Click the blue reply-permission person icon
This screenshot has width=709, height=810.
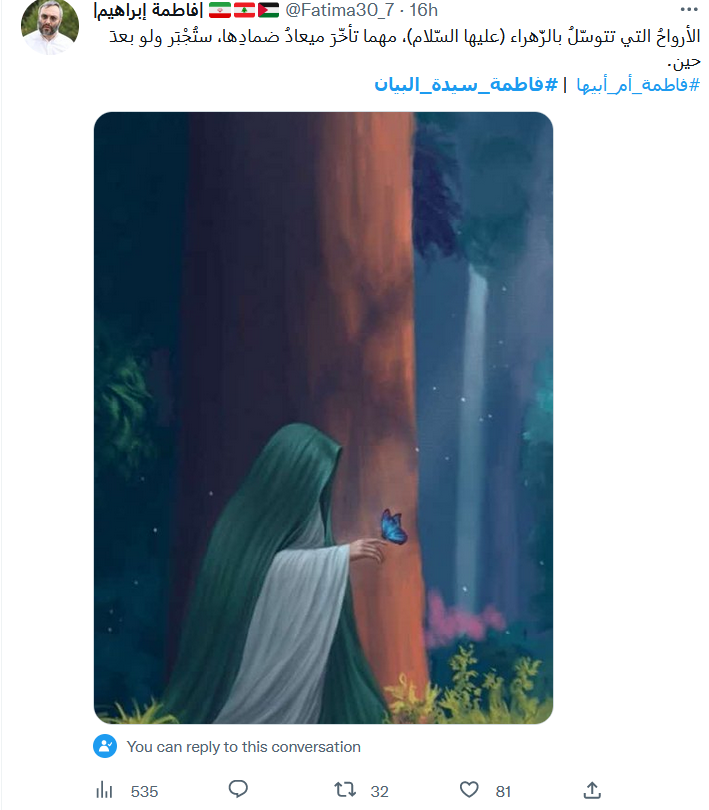(x=105, y=746)
